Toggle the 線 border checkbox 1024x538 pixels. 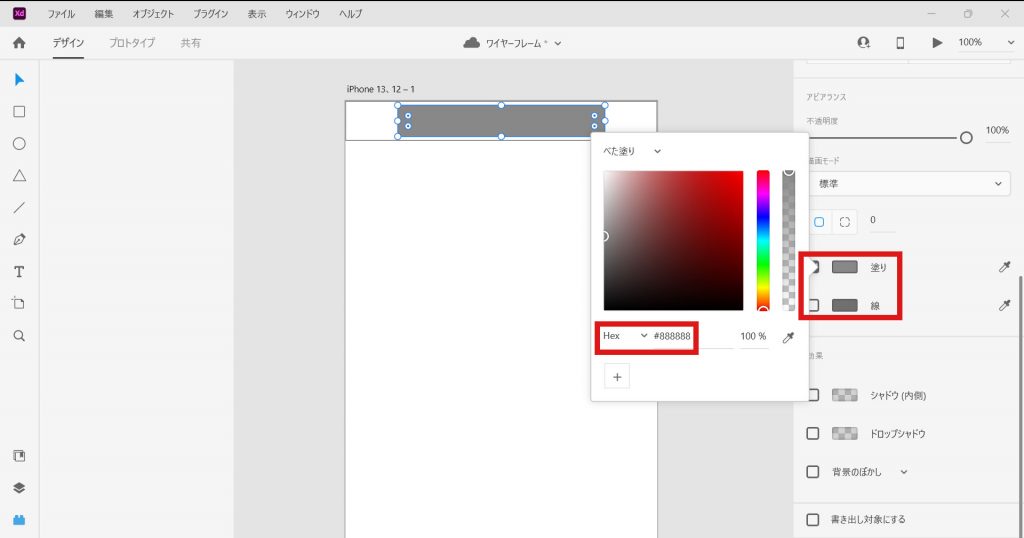click(x=813, y=305)
